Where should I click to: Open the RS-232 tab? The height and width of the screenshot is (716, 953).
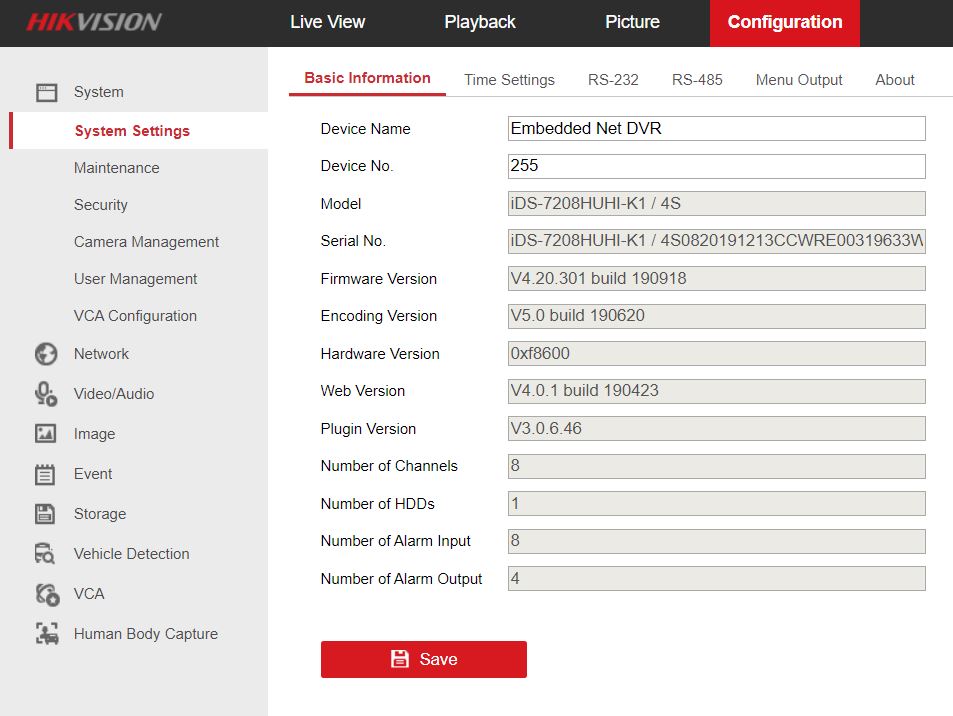(x=613, y=80)
